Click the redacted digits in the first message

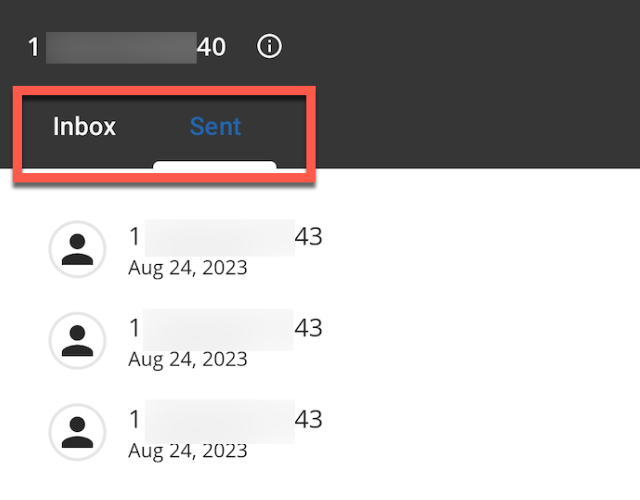point(220,238)
